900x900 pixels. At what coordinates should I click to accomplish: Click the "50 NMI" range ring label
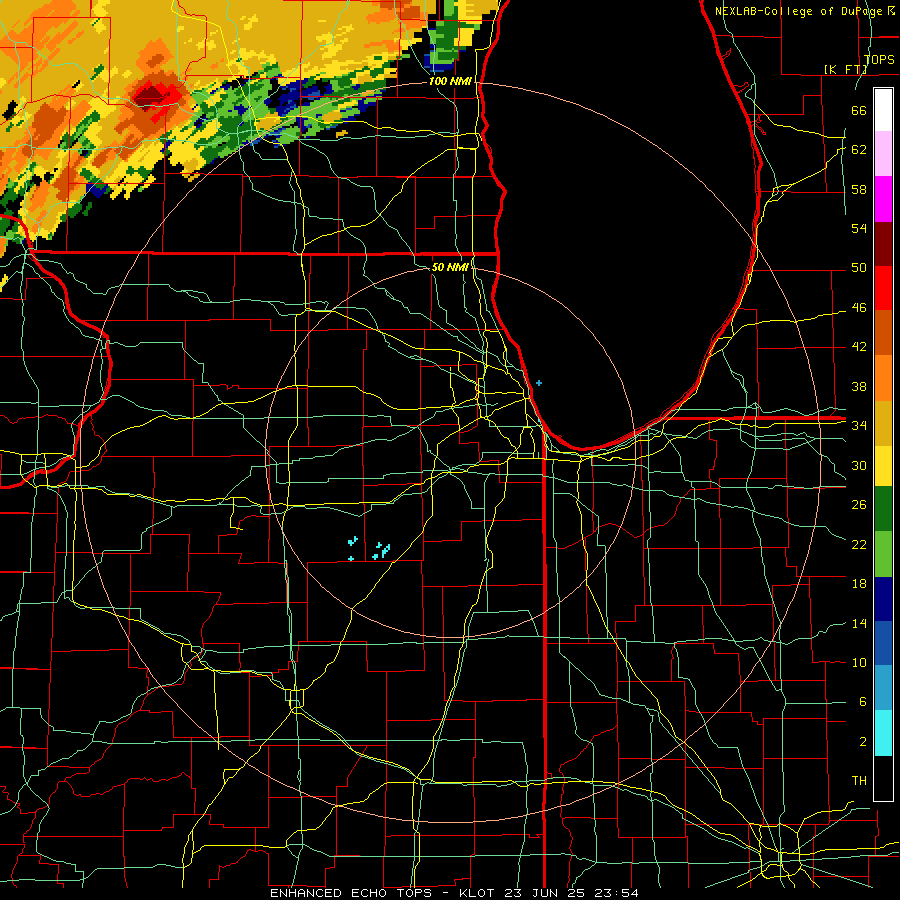[x=450, y=267]
